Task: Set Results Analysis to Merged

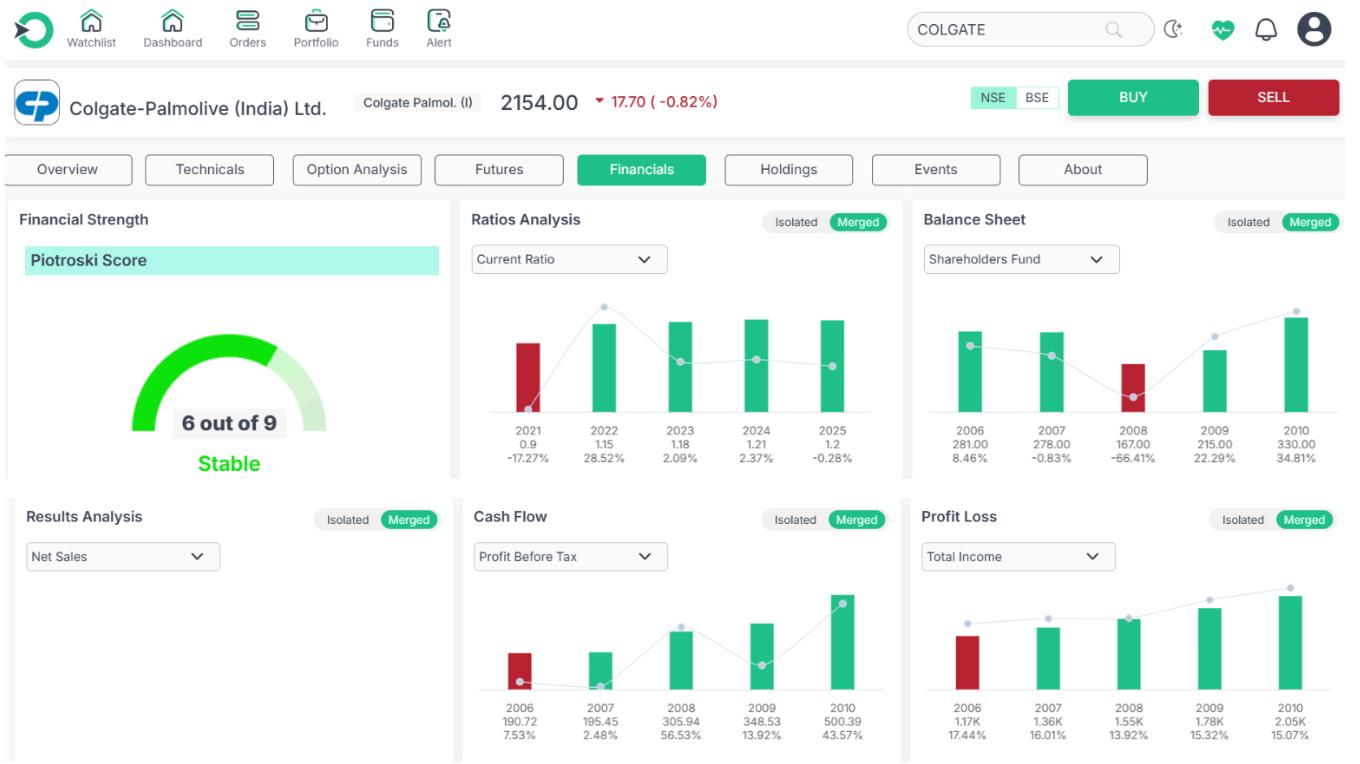Action: pyautogui.click(x=409, y=520)
